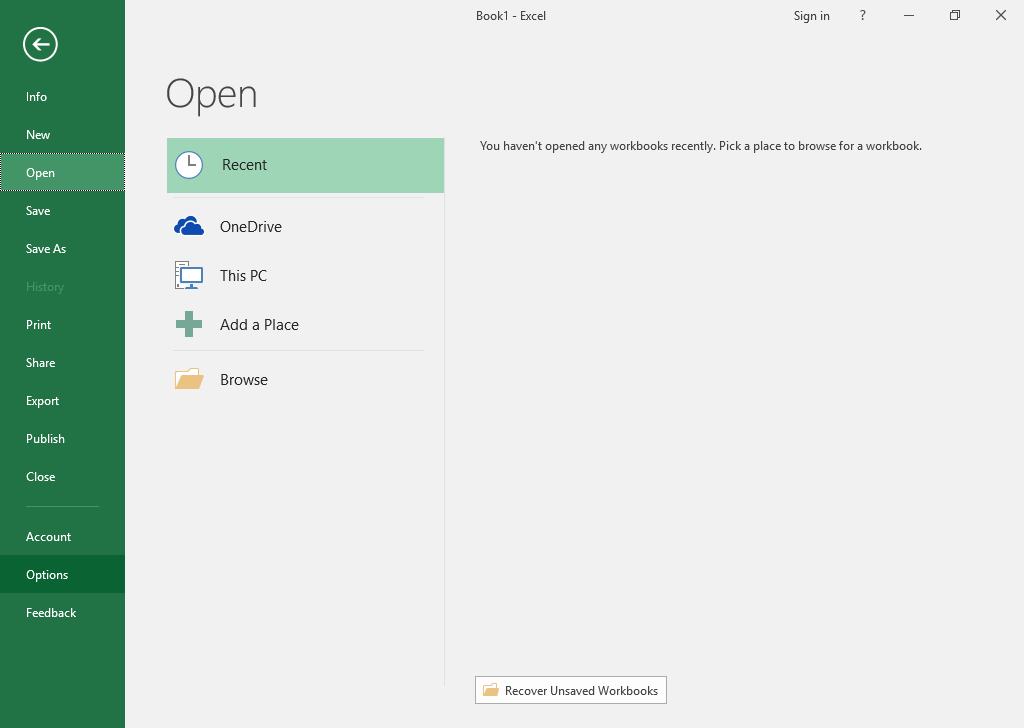
Task: Click the Sign in link
Action: 811,16
